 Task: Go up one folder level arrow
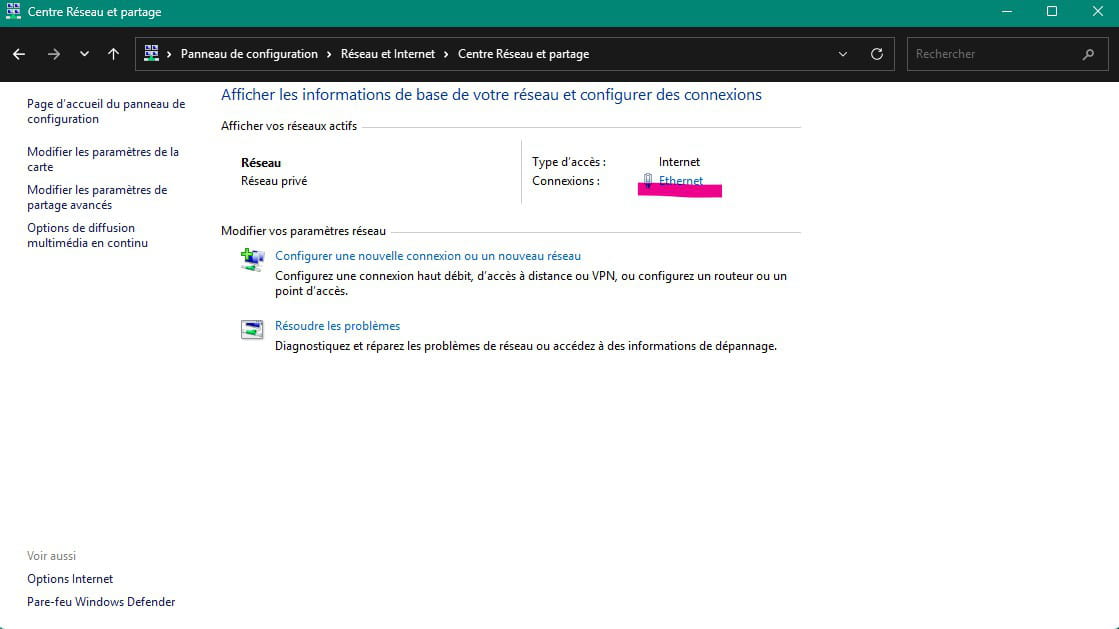(x=113, y=54)
